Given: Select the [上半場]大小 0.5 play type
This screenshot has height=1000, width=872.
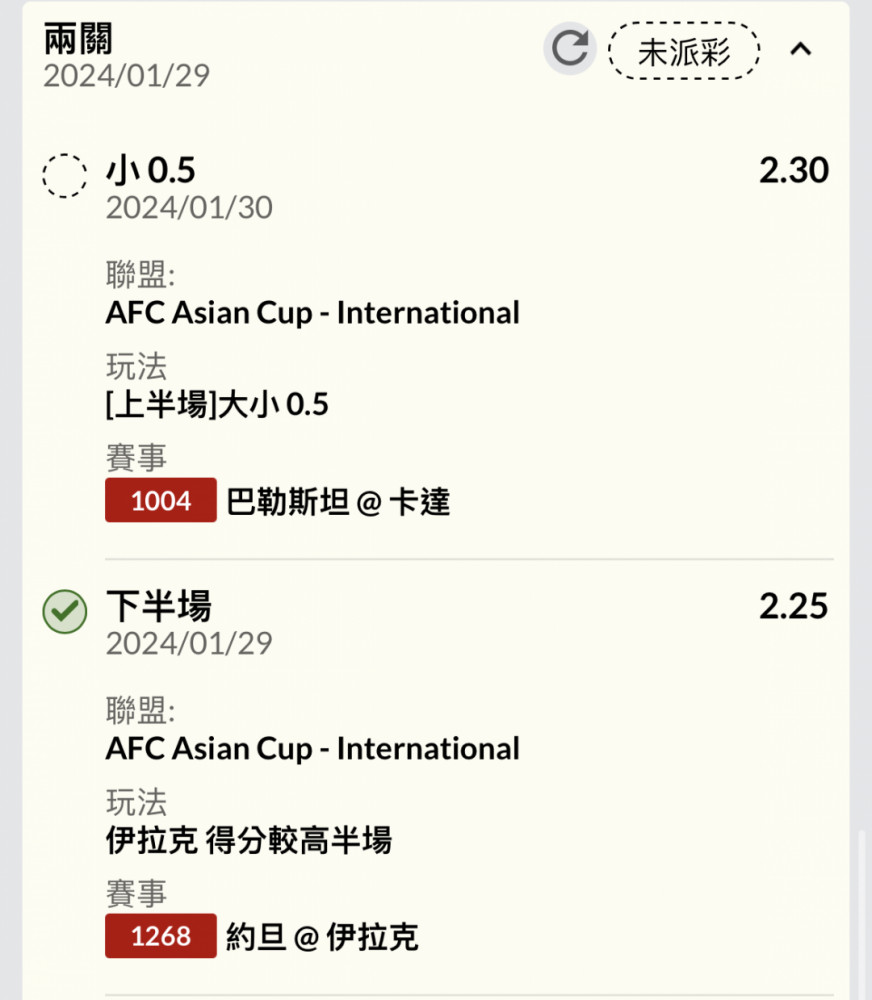Looking at the screenshot, I should (x=217, y=404).
